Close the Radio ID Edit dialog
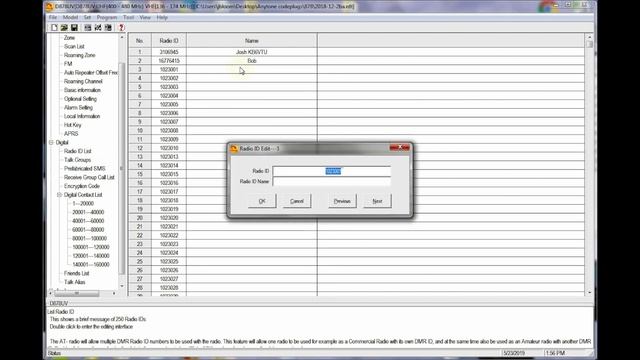Viewport: 640px width, 360px height. (400, 147)
